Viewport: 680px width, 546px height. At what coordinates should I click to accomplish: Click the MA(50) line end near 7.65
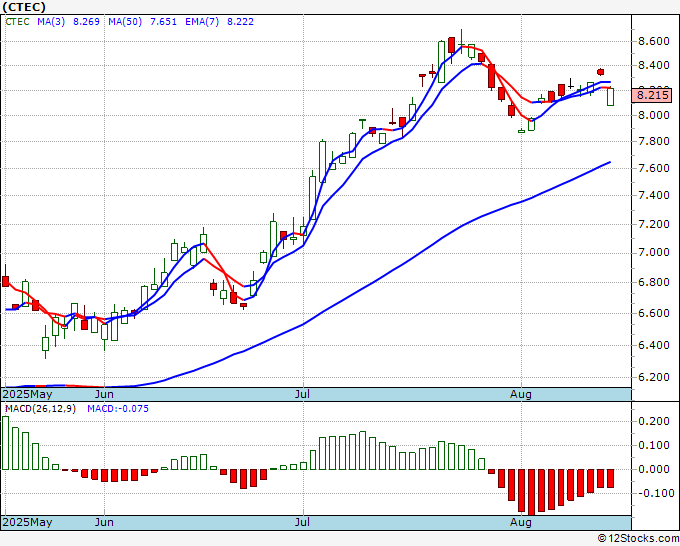coord(610,163)
